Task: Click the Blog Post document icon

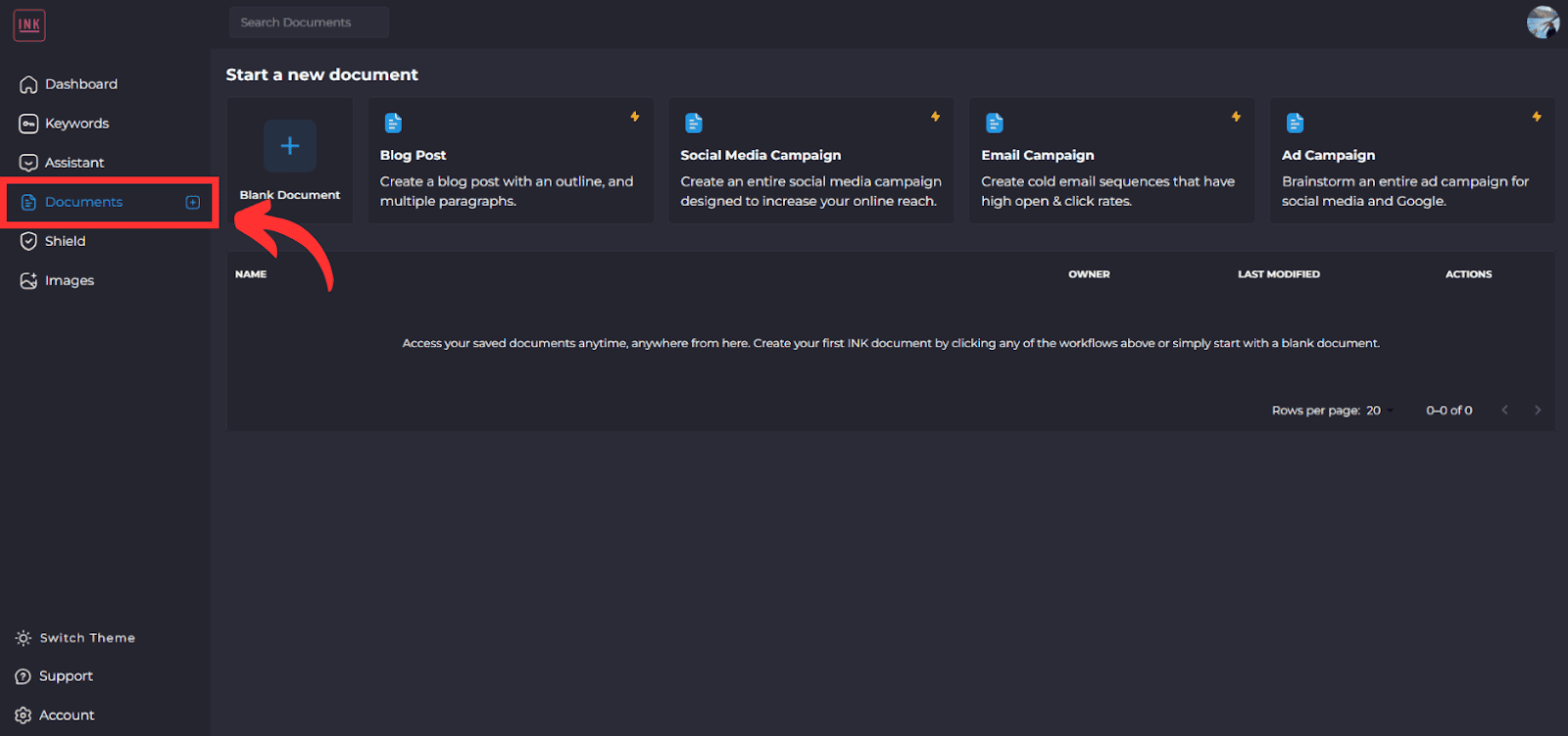Action: click(x=393, y=123)
